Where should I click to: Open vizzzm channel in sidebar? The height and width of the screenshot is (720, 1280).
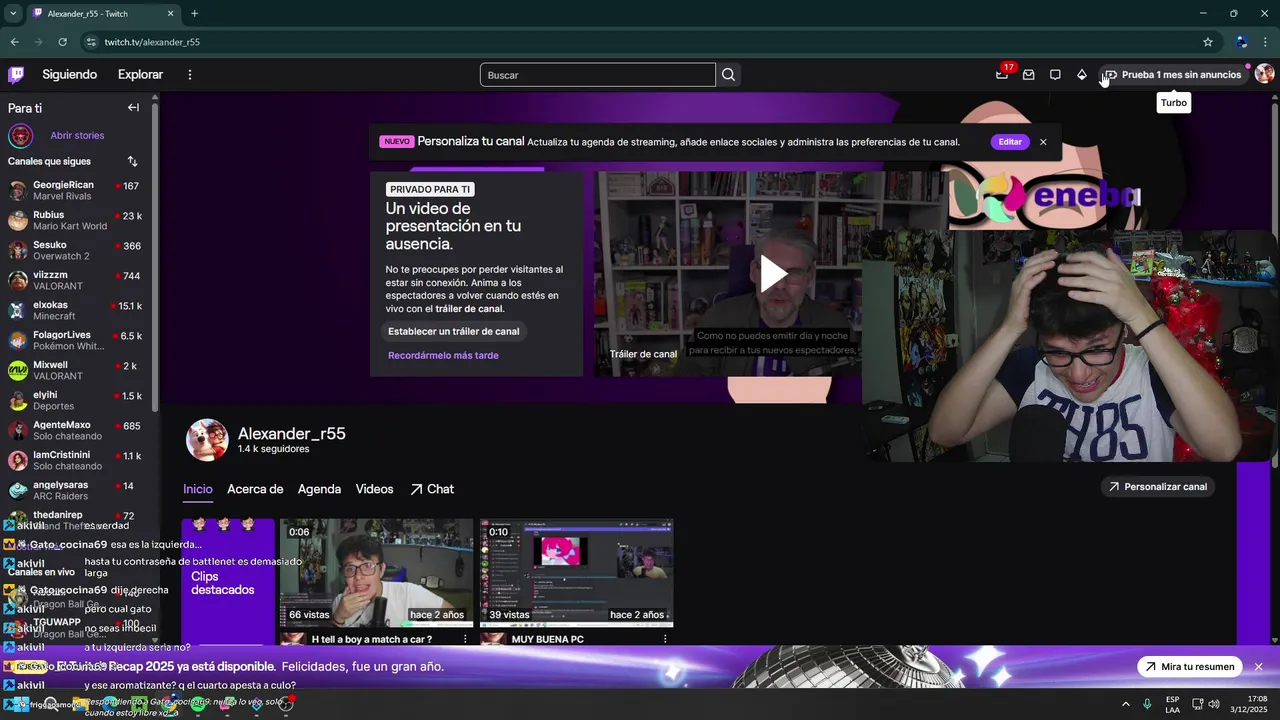point(78,280)
